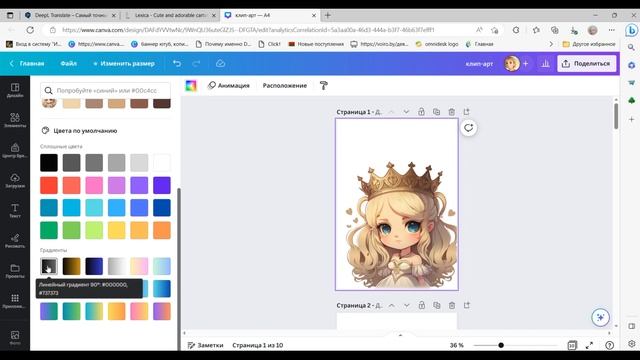This screenshot has height=360, width=640.
Task: Click the paint roller copy style icon
Action: (324, 86)
